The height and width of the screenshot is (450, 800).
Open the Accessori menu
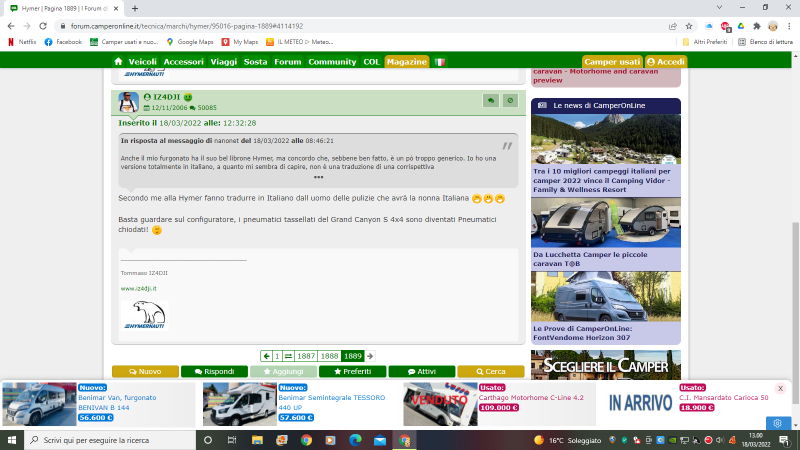pyautogui.click(x=183, y=62)
